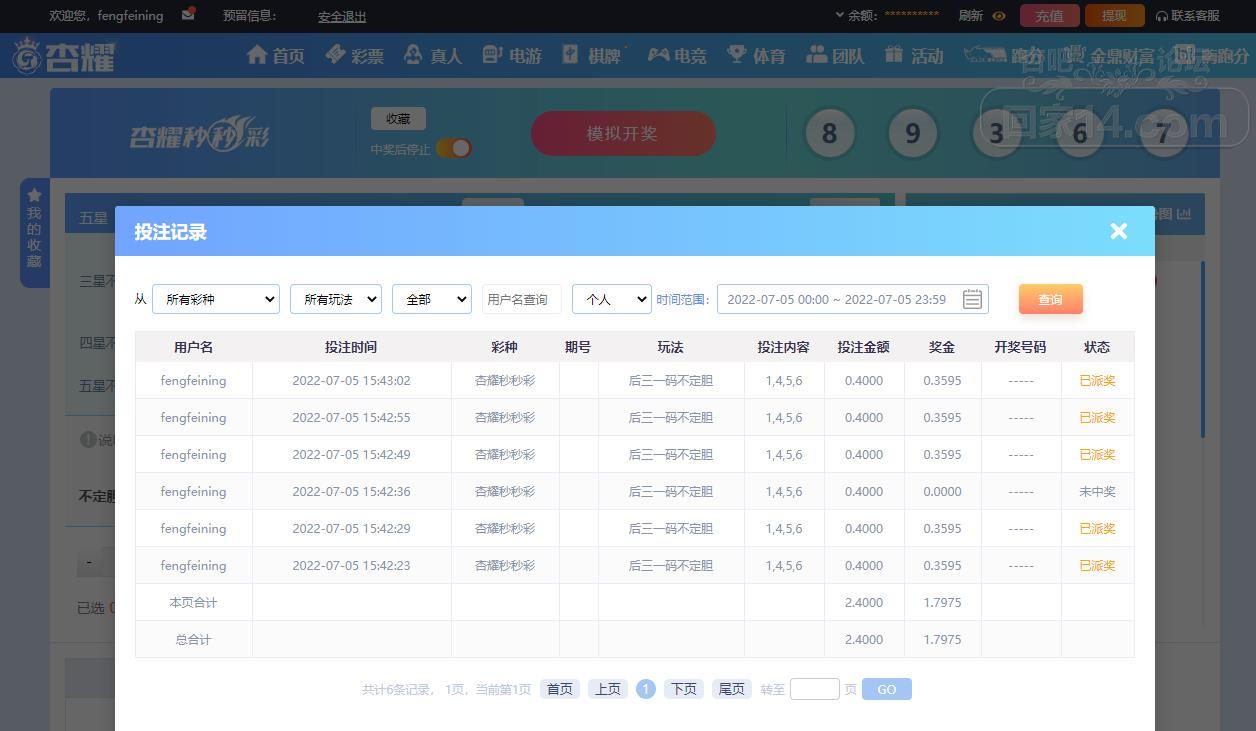Close the 投注记录 dialog with the X

tap(1118, 231)
